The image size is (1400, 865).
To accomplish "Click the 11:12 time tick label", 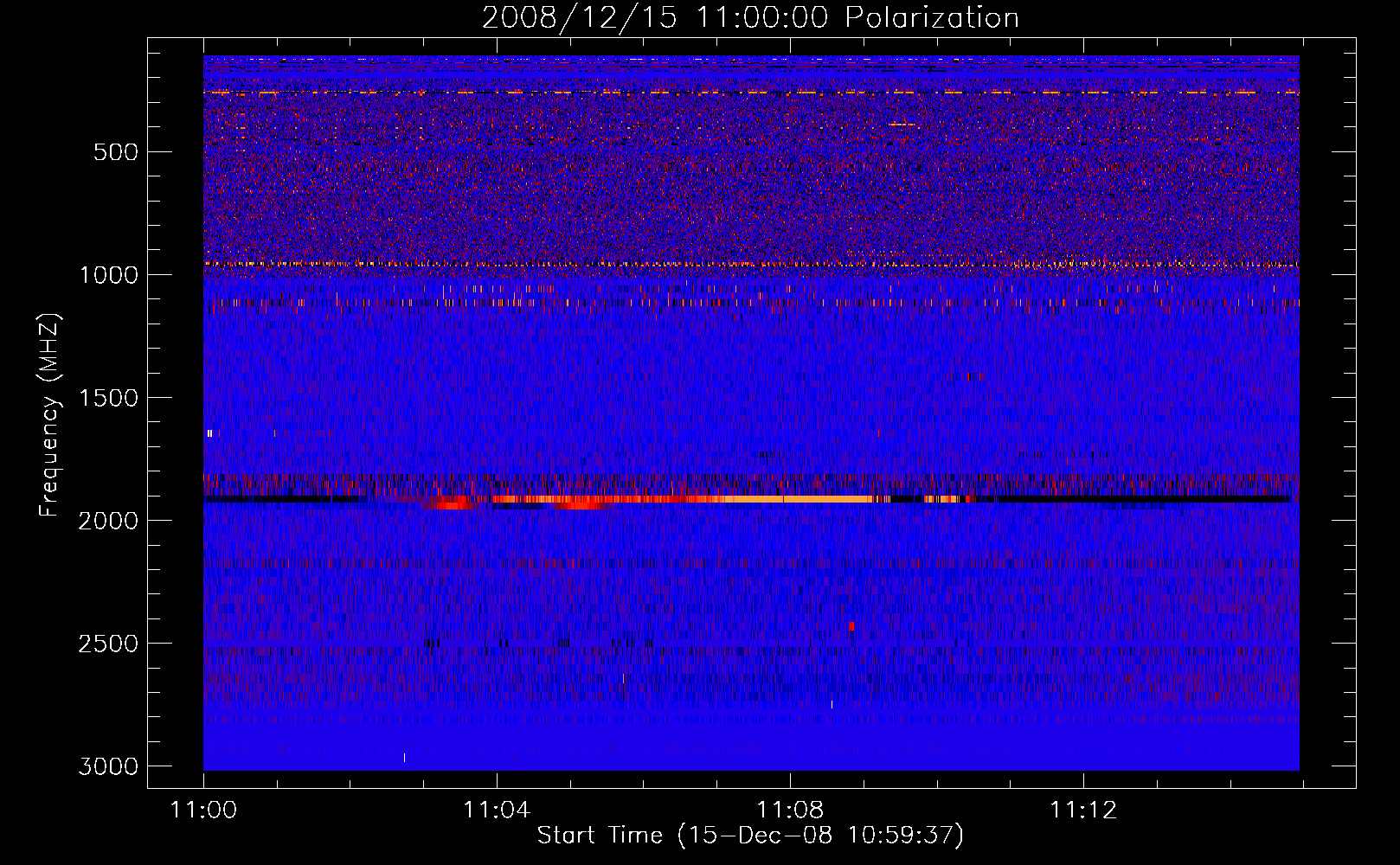I will 1083,811.
